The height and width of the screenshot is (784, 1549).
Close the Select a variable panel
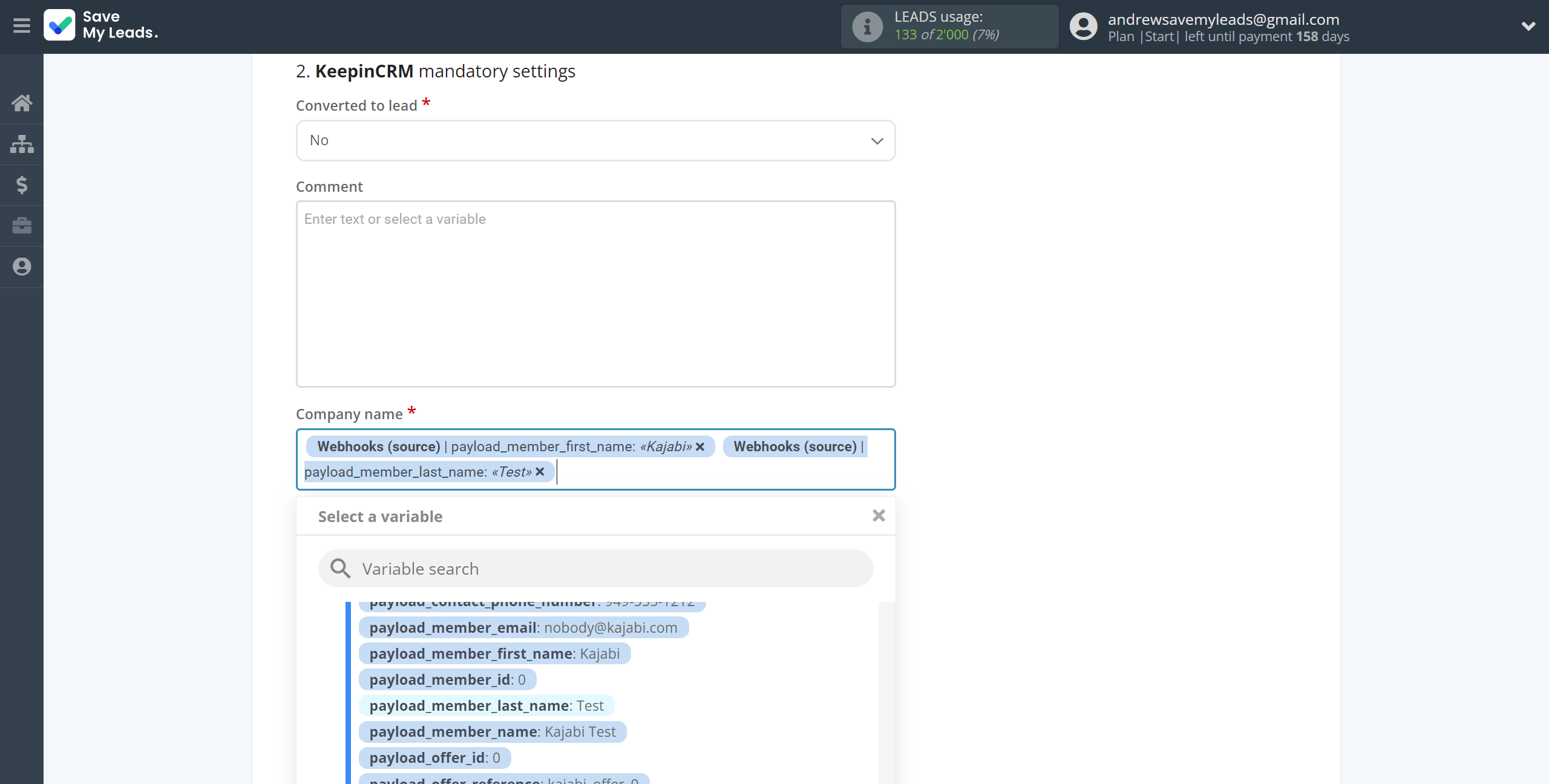point(879,515)
